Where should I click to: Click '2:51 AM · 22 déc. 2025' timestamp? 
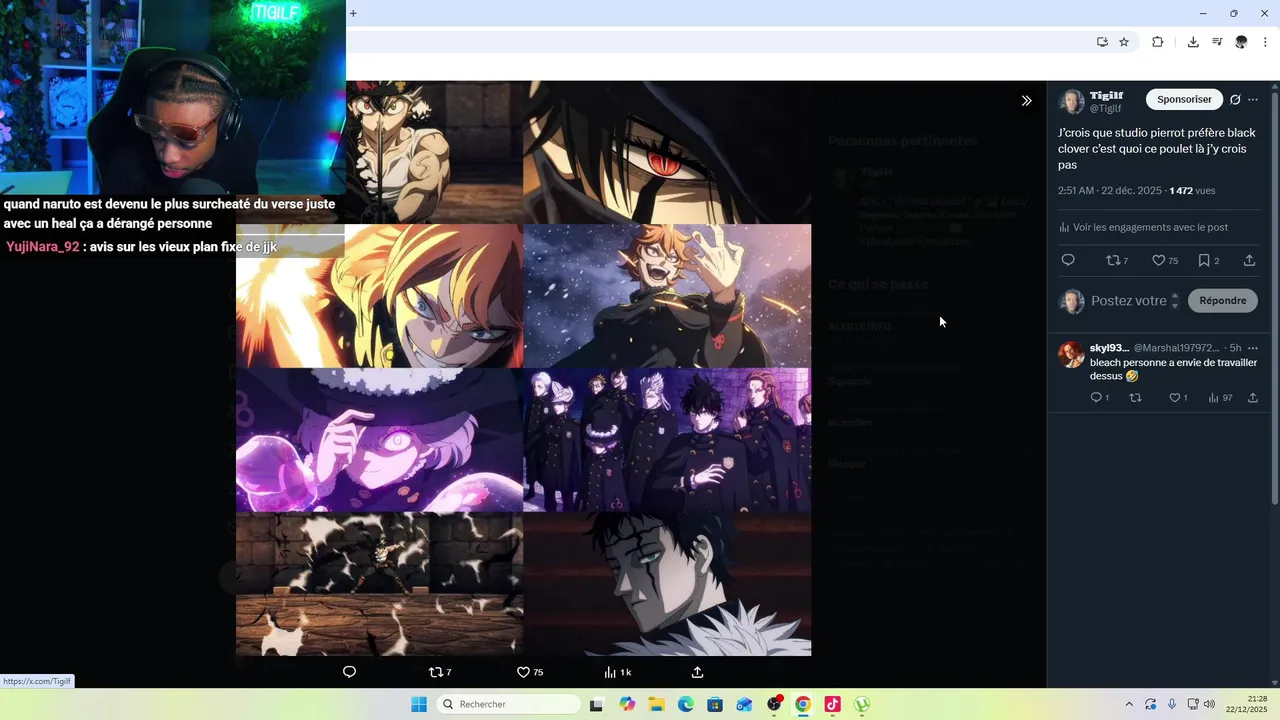click(1110, 190)
